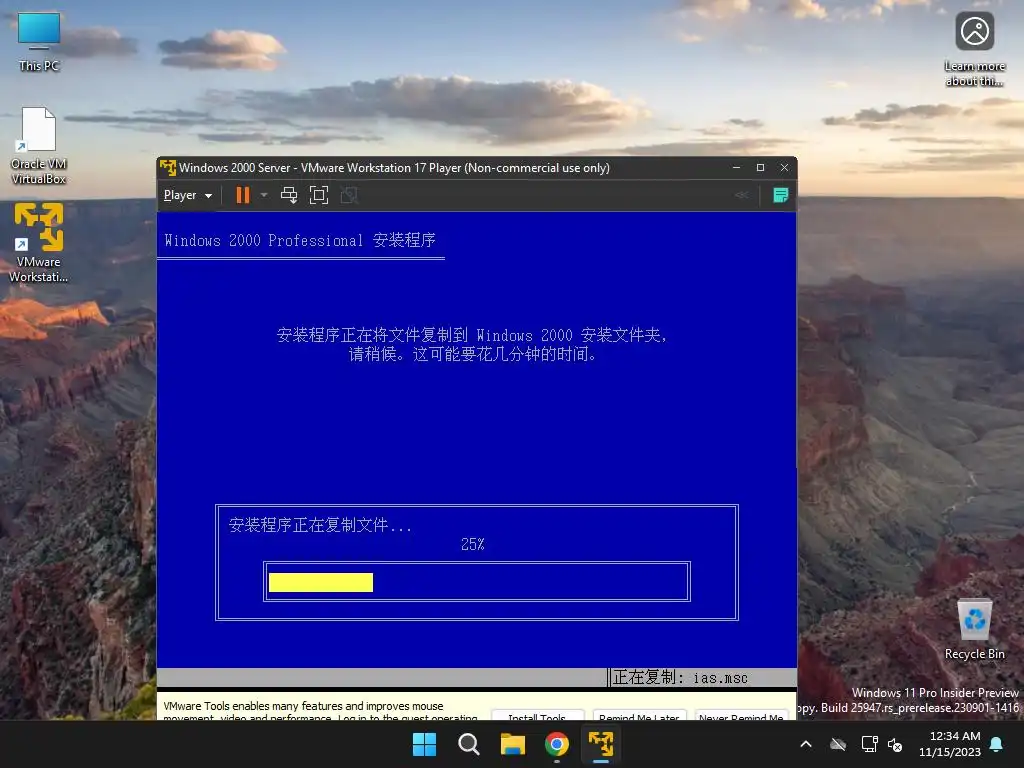Maximize the VMware Player window
1024x768 pixels.
760,168
